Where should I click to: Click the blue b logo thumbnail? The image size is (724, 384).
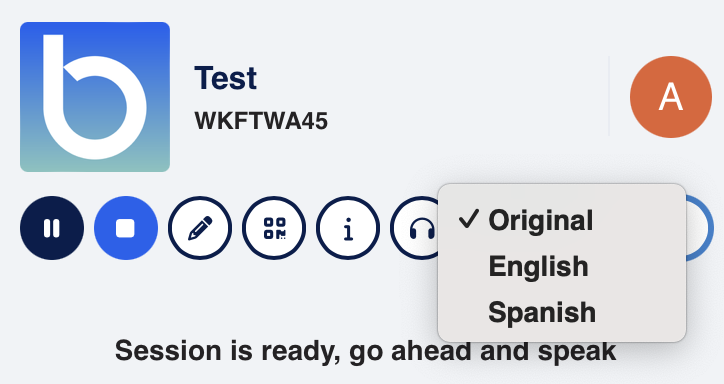(x=95, y=97)
